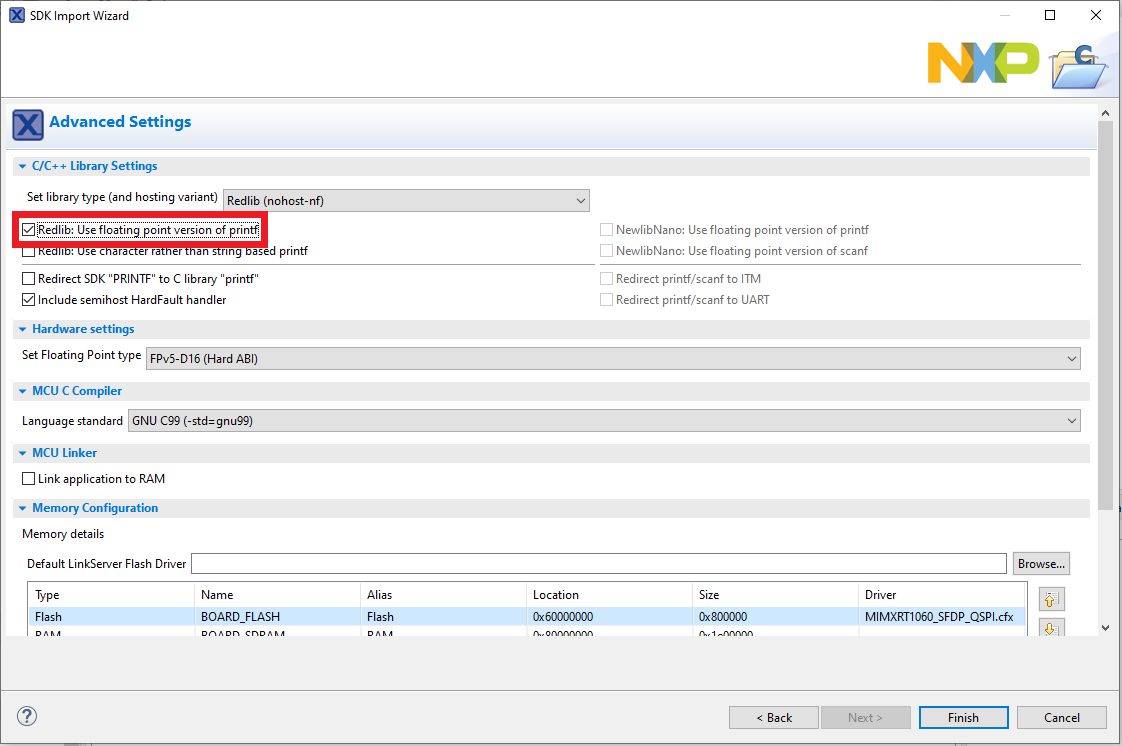Open the Language standard dropdown
Screen dimensions: 1122x746
click(604, 421)
